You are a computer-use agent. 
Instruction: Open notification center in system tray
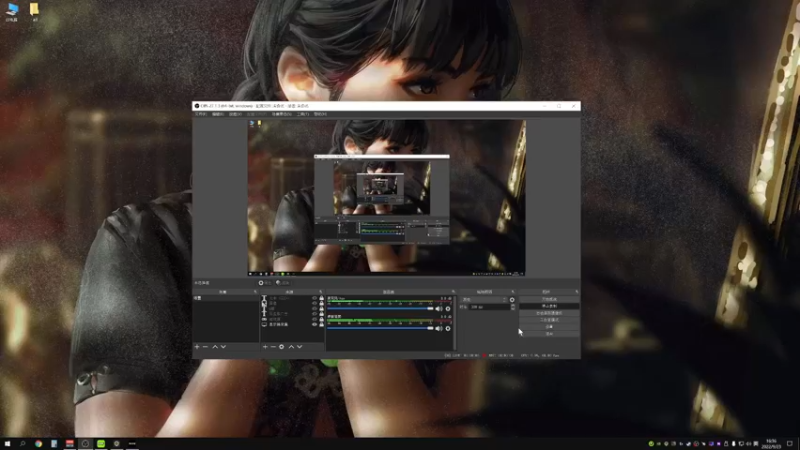pyautogui.click(x=790, y=444)
